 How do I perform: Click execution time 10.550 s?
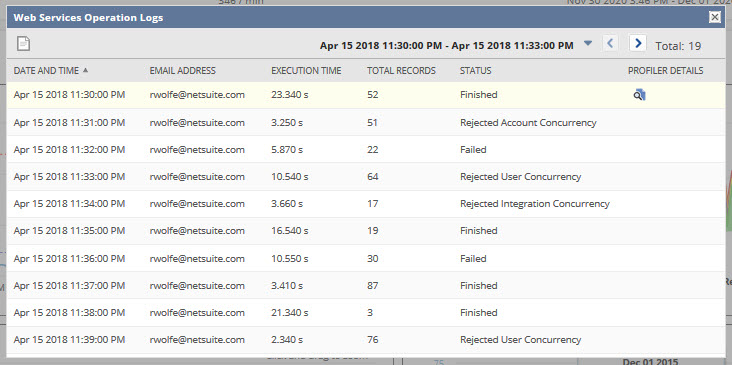[289, 259]
